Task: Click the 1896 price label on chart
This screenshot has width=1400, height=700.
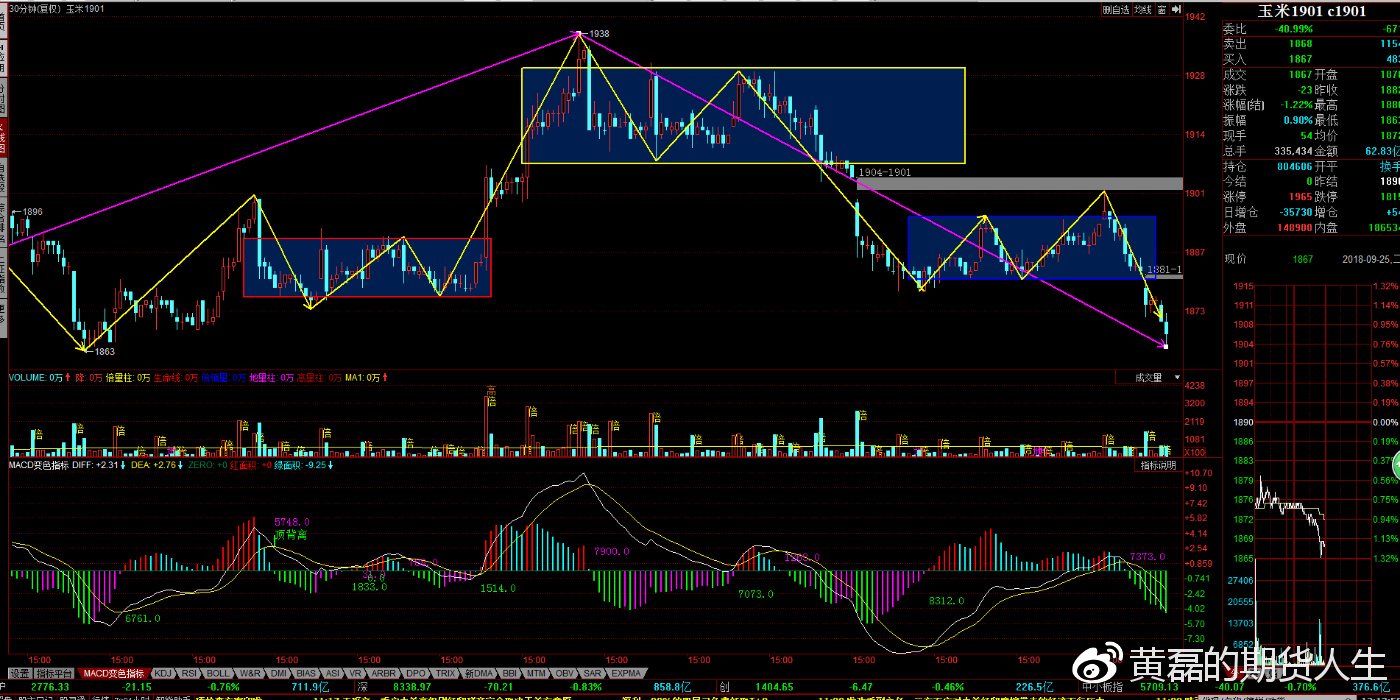Action: (33, 212)
